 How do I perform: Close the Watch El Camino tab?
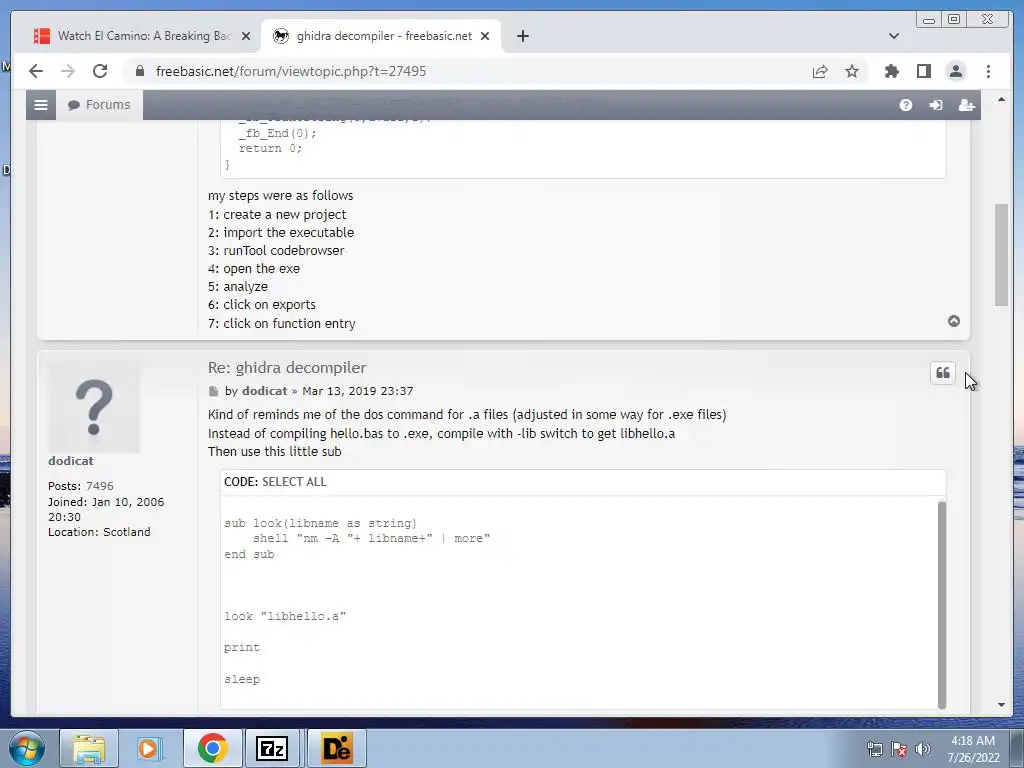(x=246, y=36)
